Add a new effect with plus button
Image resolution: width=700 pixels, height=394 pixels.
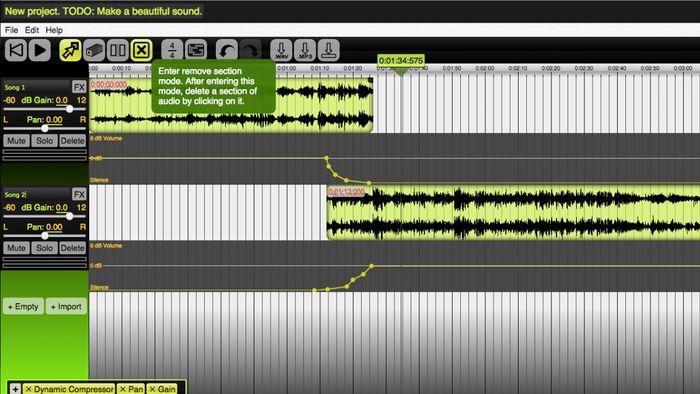point(15,389)
